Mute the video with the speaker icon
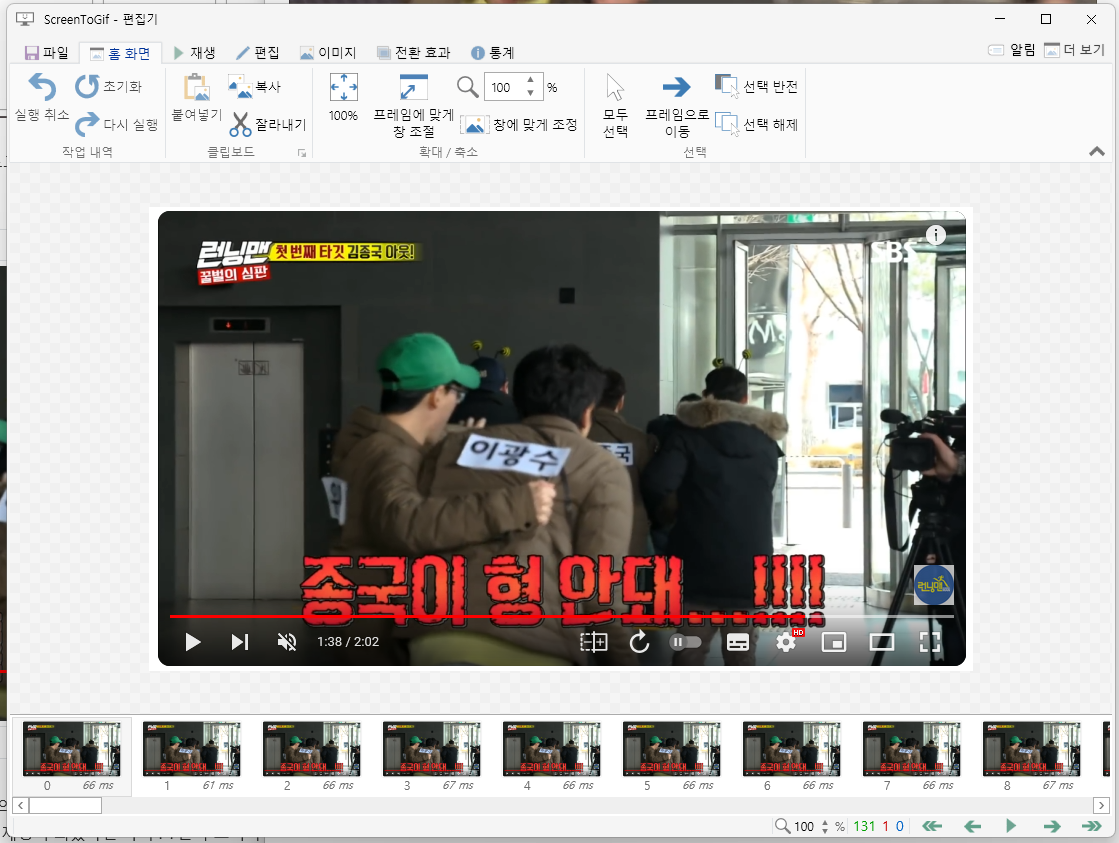Image resolution: width=1119 pixels, height=843 pixels. (x=287, y=642)
